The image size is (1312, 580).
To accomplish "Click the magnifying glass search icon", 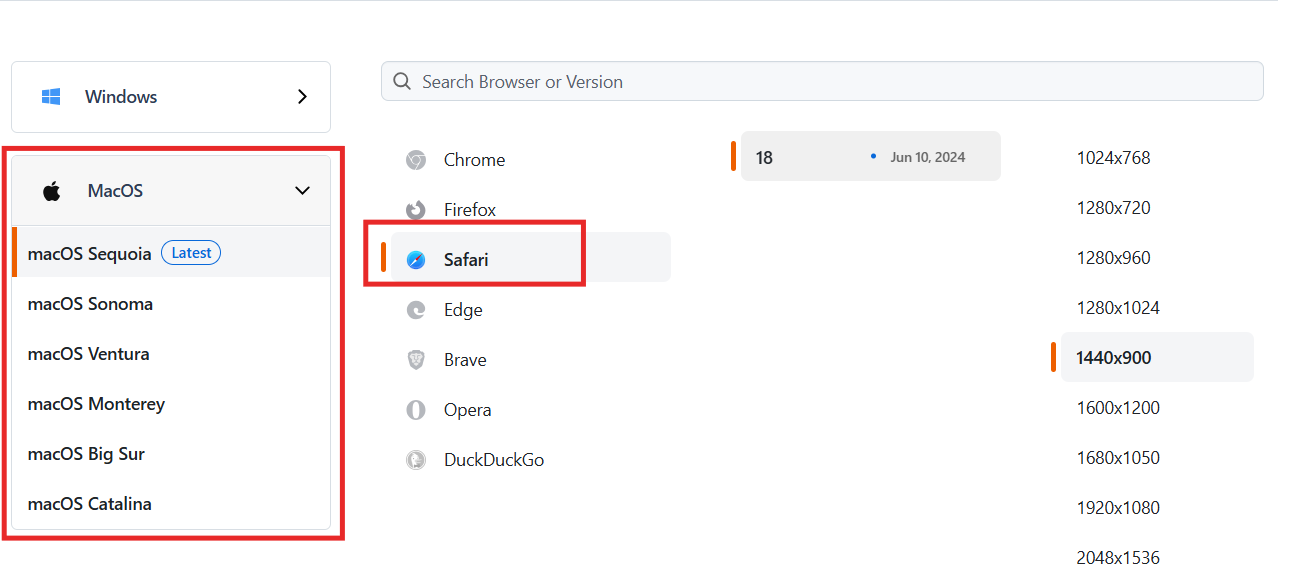I will 402,80.
